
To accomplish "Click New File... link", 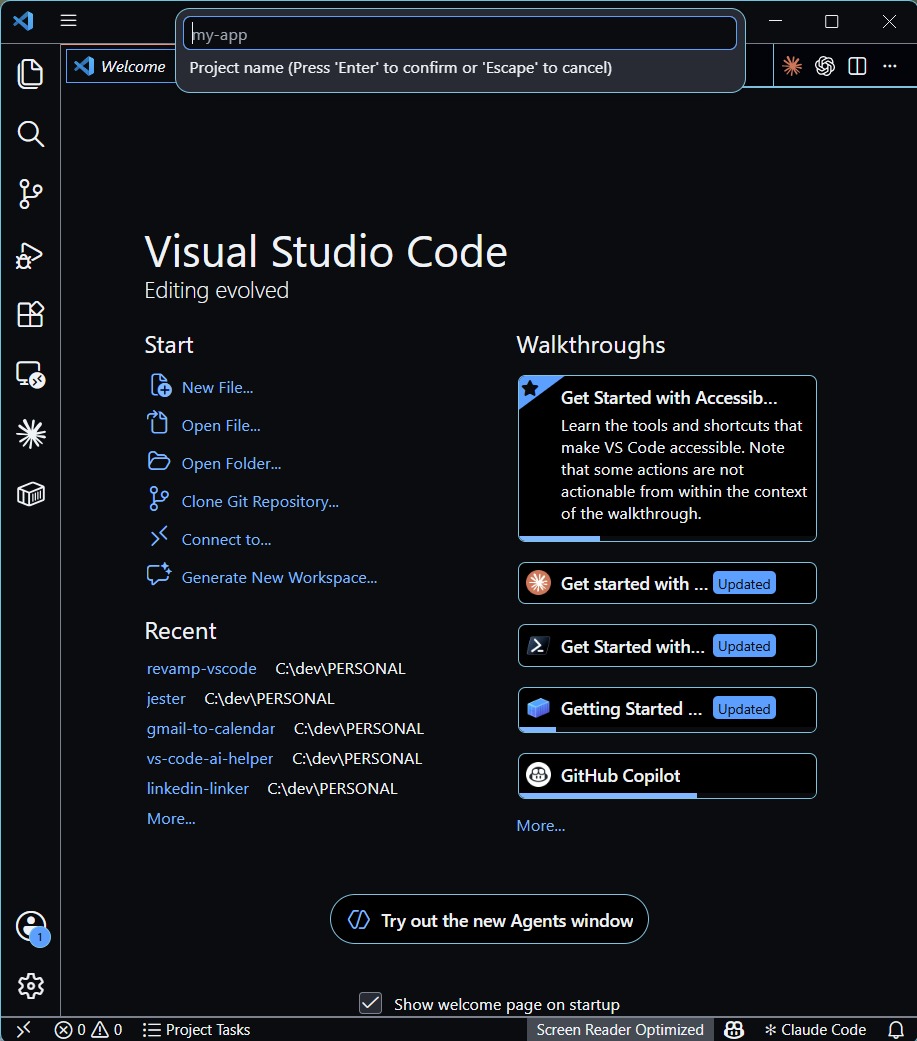I will (x=217, y=388).
